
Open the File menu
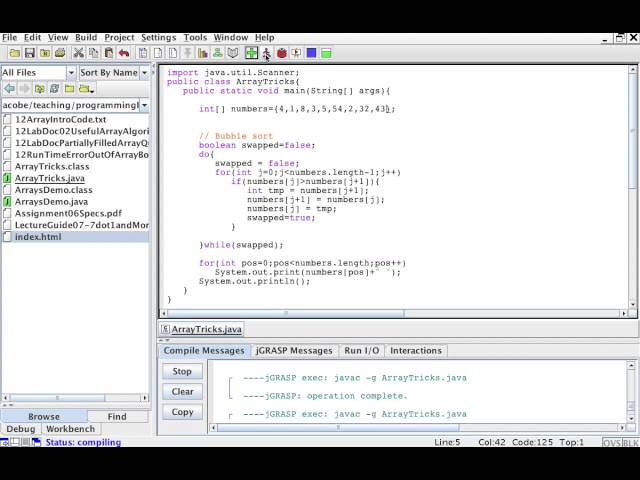(9, 38)
